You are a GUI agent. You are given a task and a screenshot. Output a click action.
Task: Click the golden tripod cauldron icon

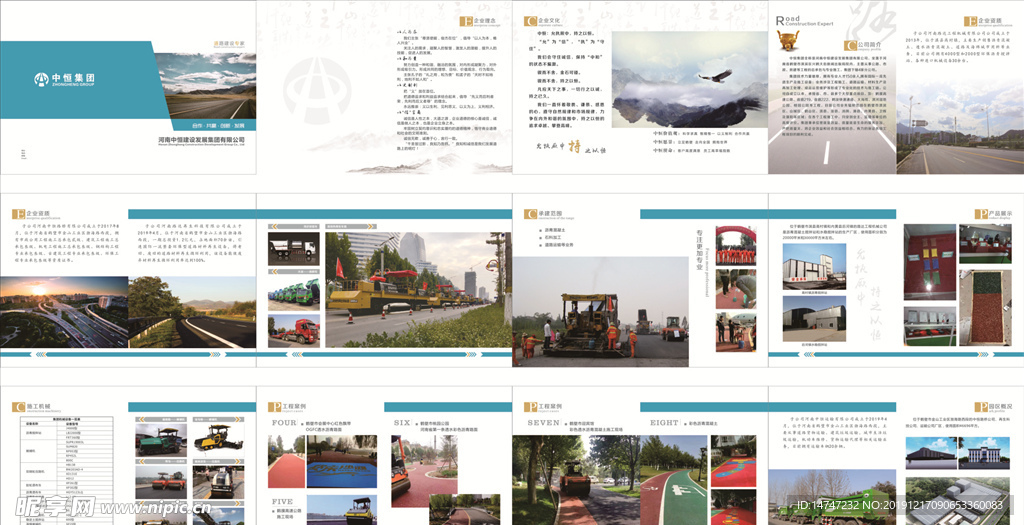click(x=788, y=40)
